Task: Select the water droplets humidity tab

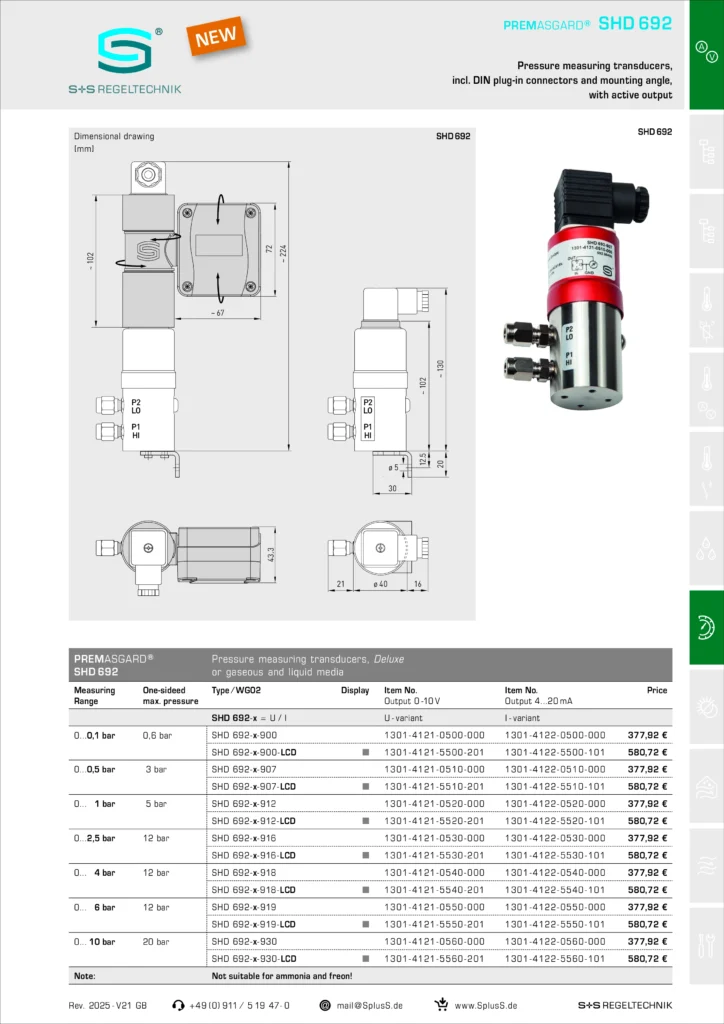Action: [707, 547]
